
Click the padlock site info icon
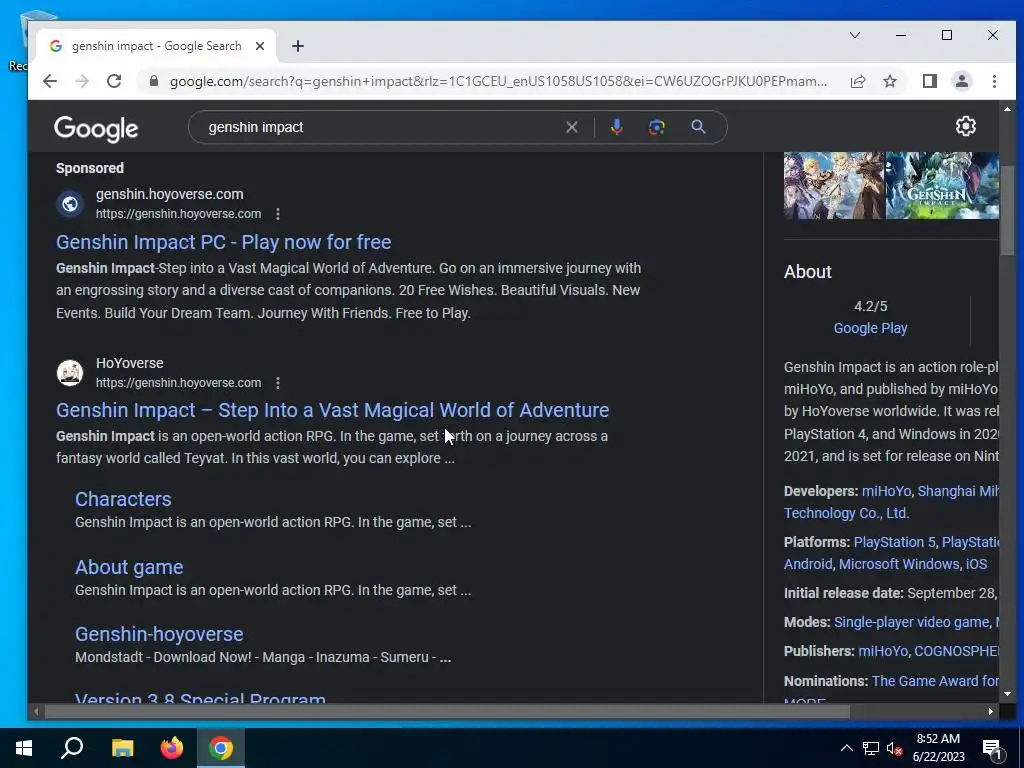[x=153, y=81]
